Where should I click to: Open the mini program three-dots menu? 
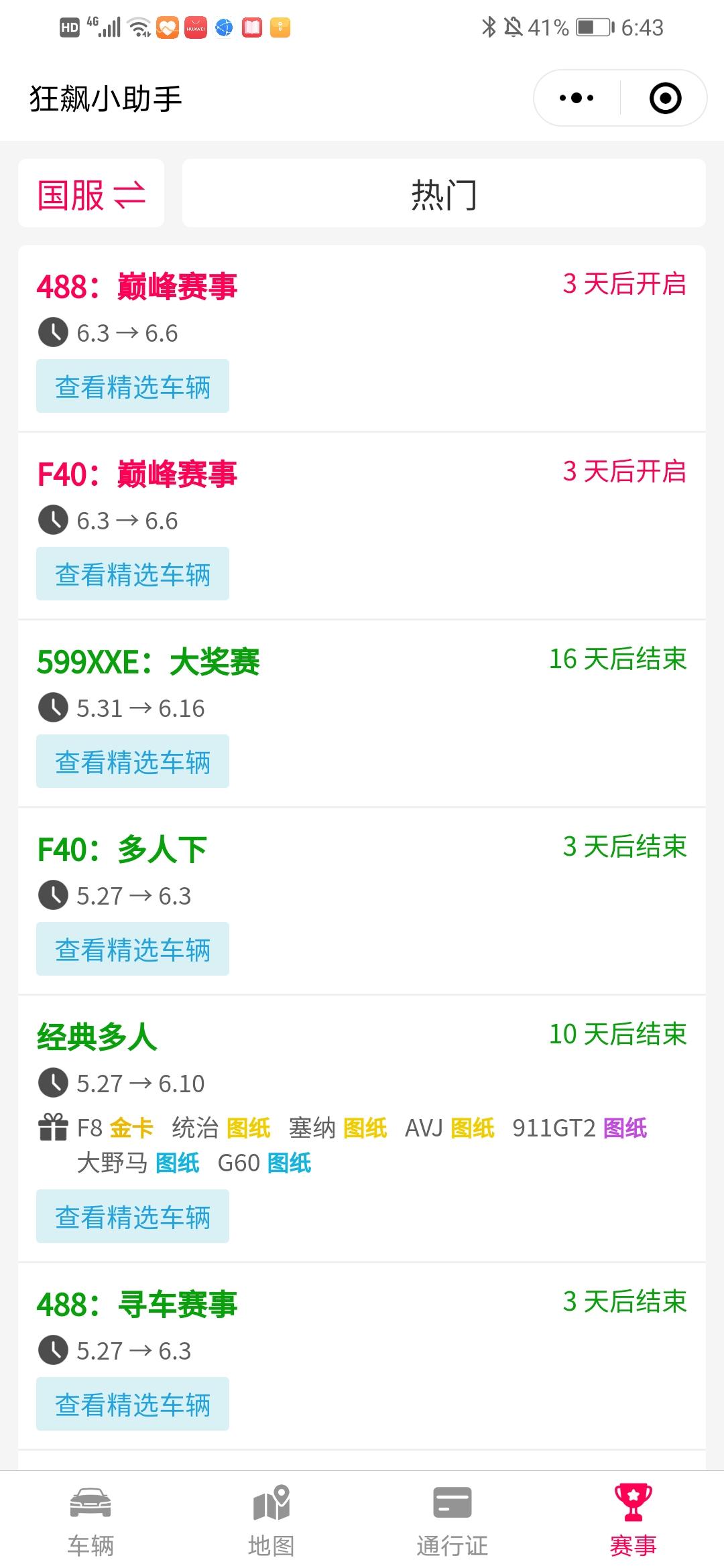(577, 98)
